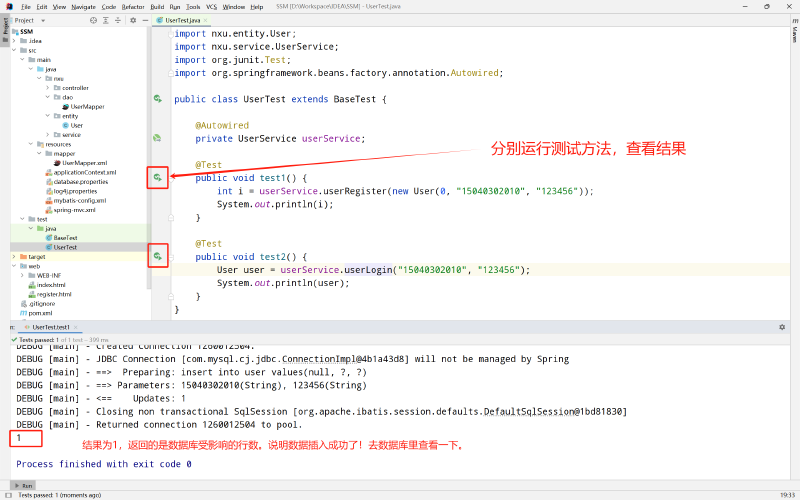
Task: Open Project panel settings gear
Action: 133,20
